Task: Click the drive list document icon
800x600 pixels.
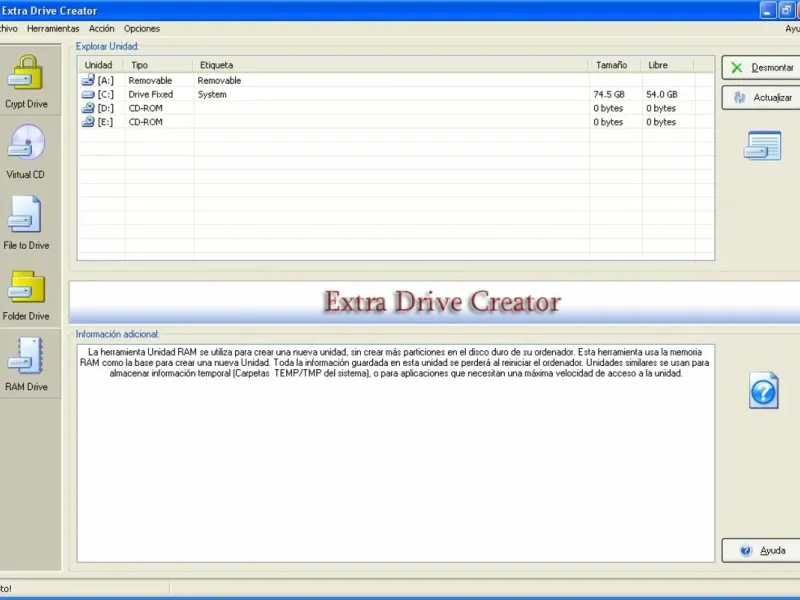Action: click(x=763, y=146)
